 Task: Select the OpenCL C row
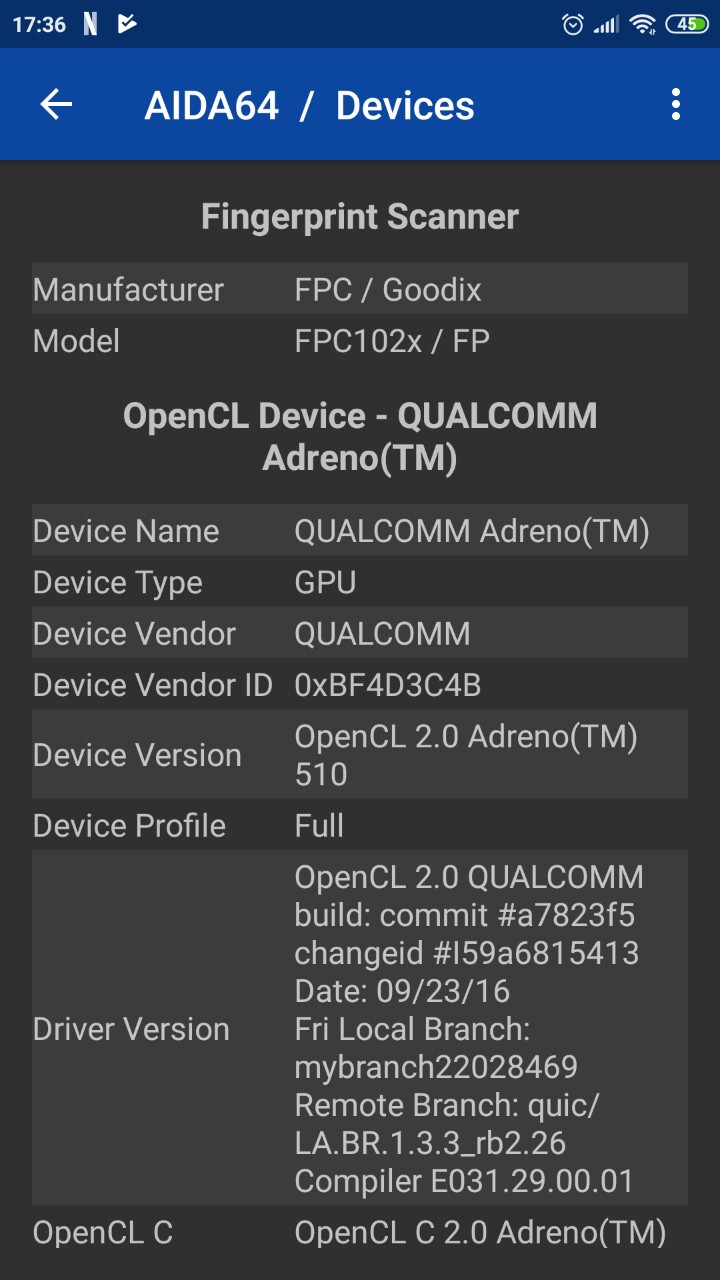click(x=360, y=1233)
